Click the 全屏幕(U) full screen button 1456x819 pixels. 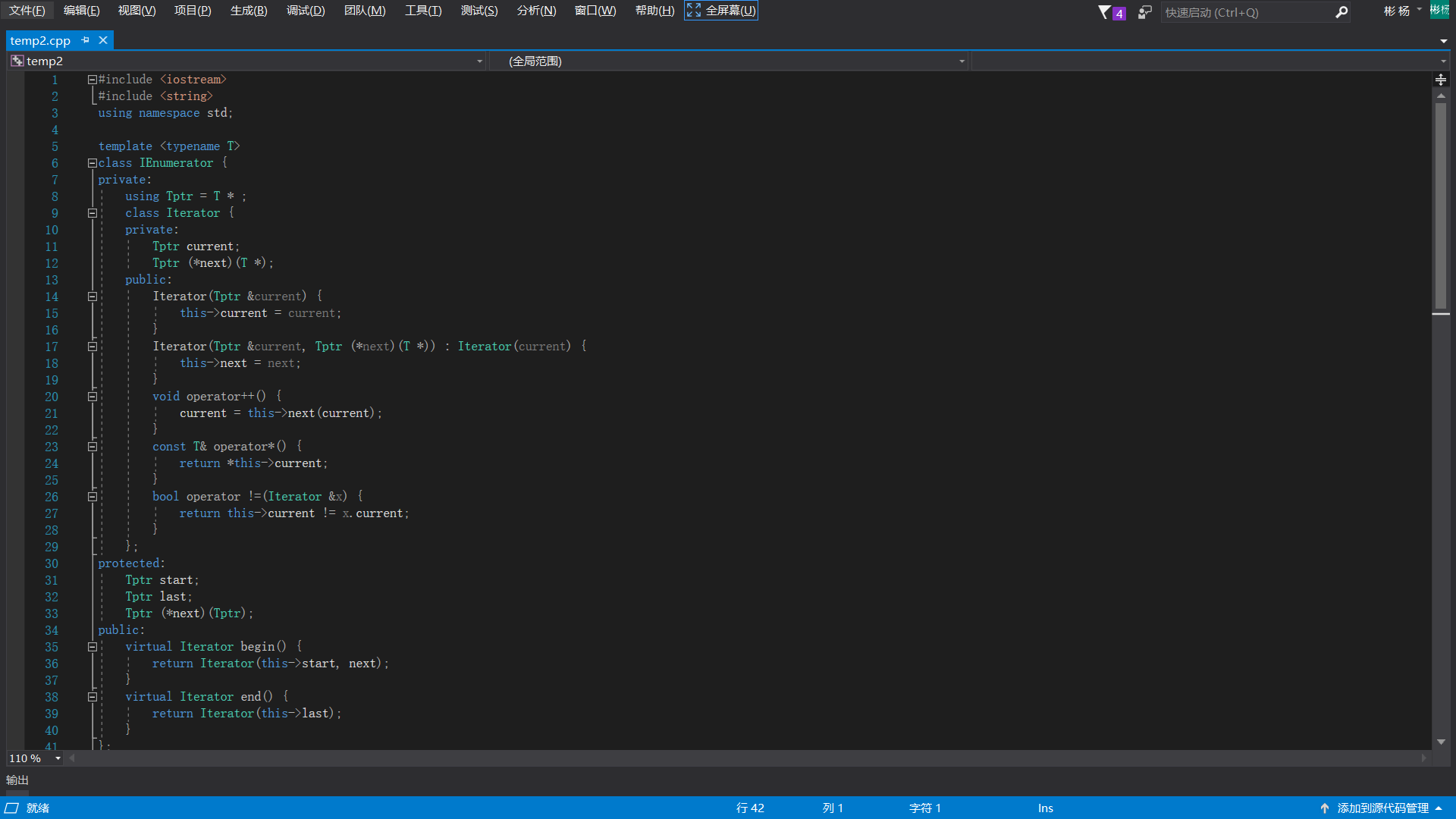pyautogui.click(x=721, y=11)
